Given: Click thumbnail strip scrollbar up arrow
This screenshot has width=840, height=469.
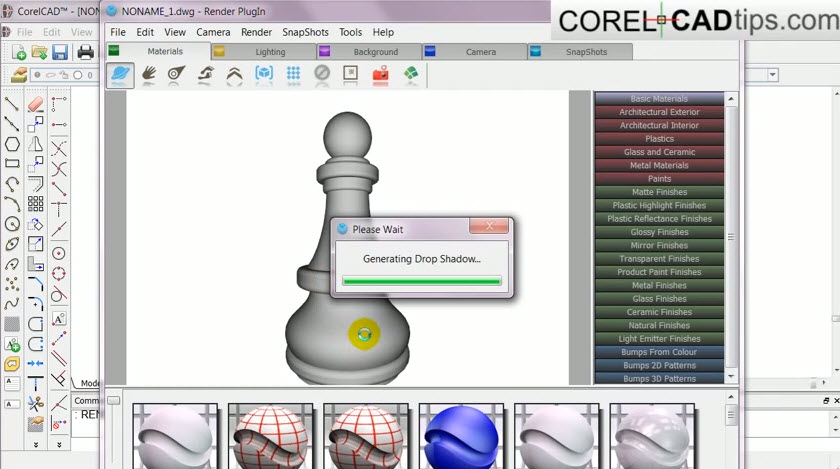Looking at the screenshot, I should [x=731, y=397].
